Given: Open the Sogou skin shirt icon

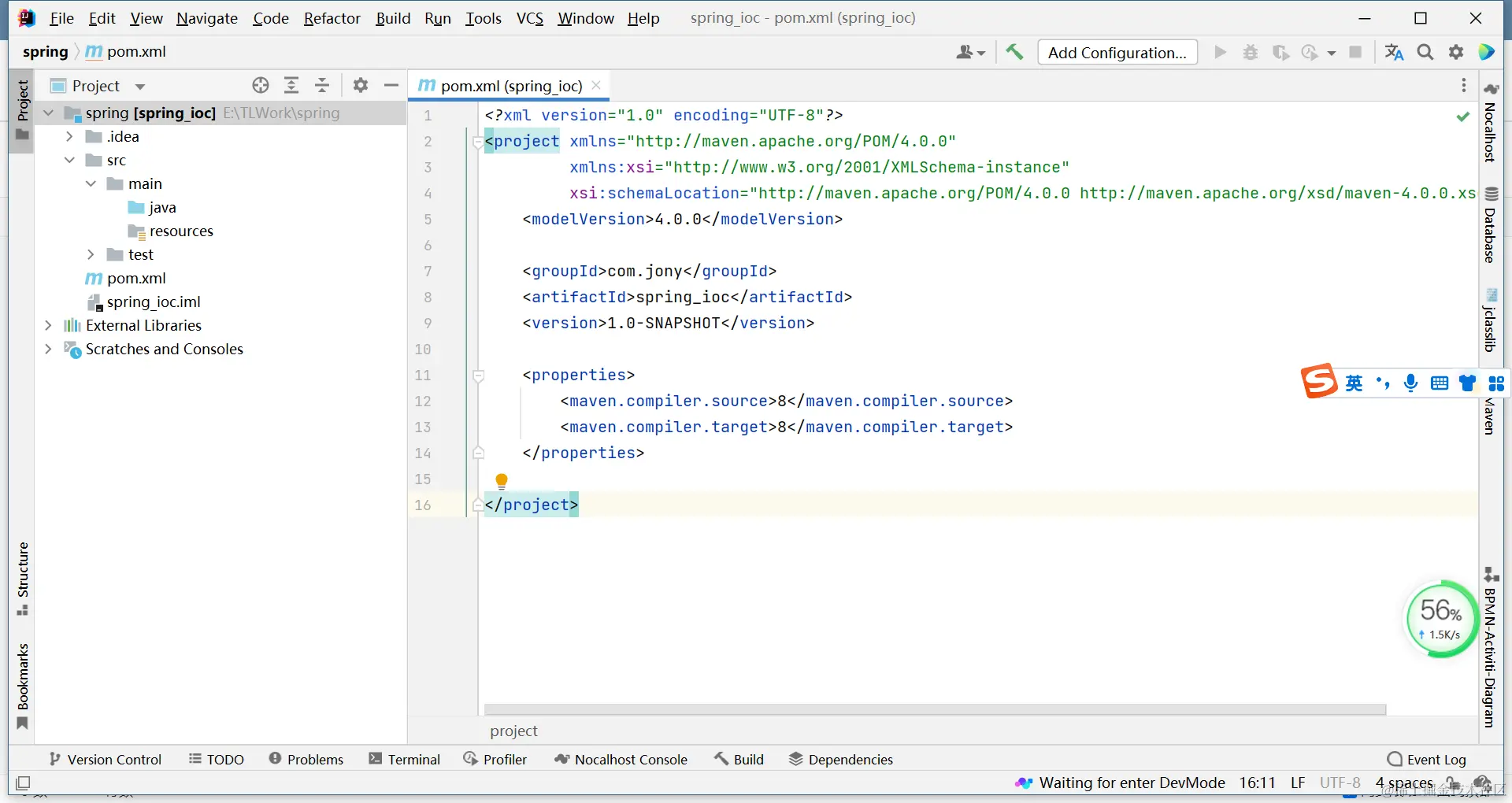Looking at the screenshot, I should pos(1468,383).
